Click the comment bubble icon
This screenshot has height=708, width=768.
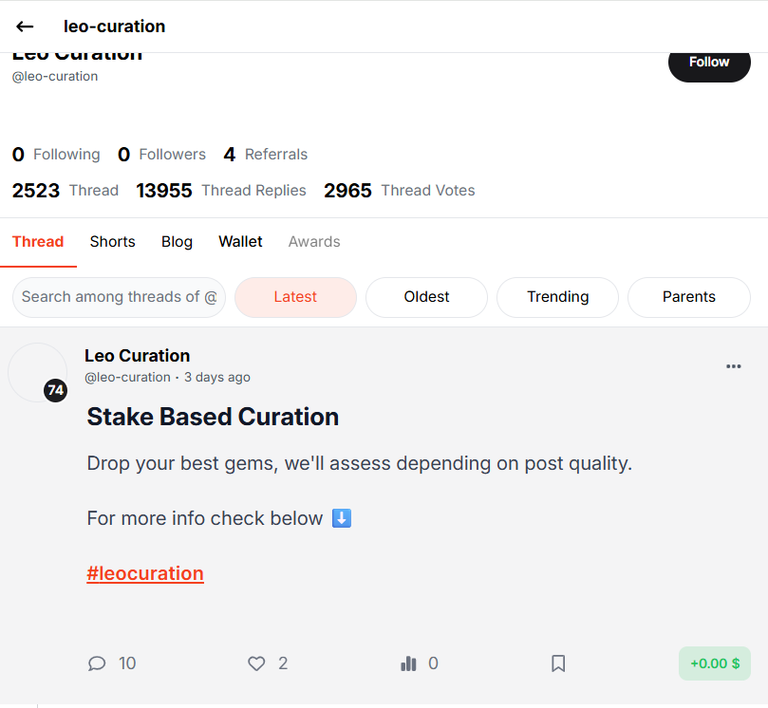(96, 663)
